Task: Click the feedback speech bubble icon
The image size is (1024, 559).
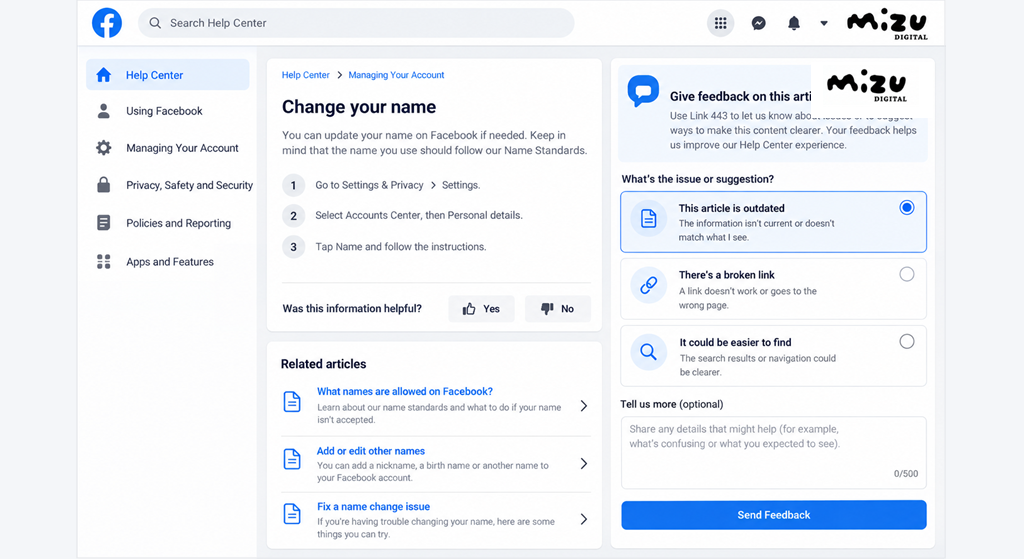Action: tap(643, 91)
